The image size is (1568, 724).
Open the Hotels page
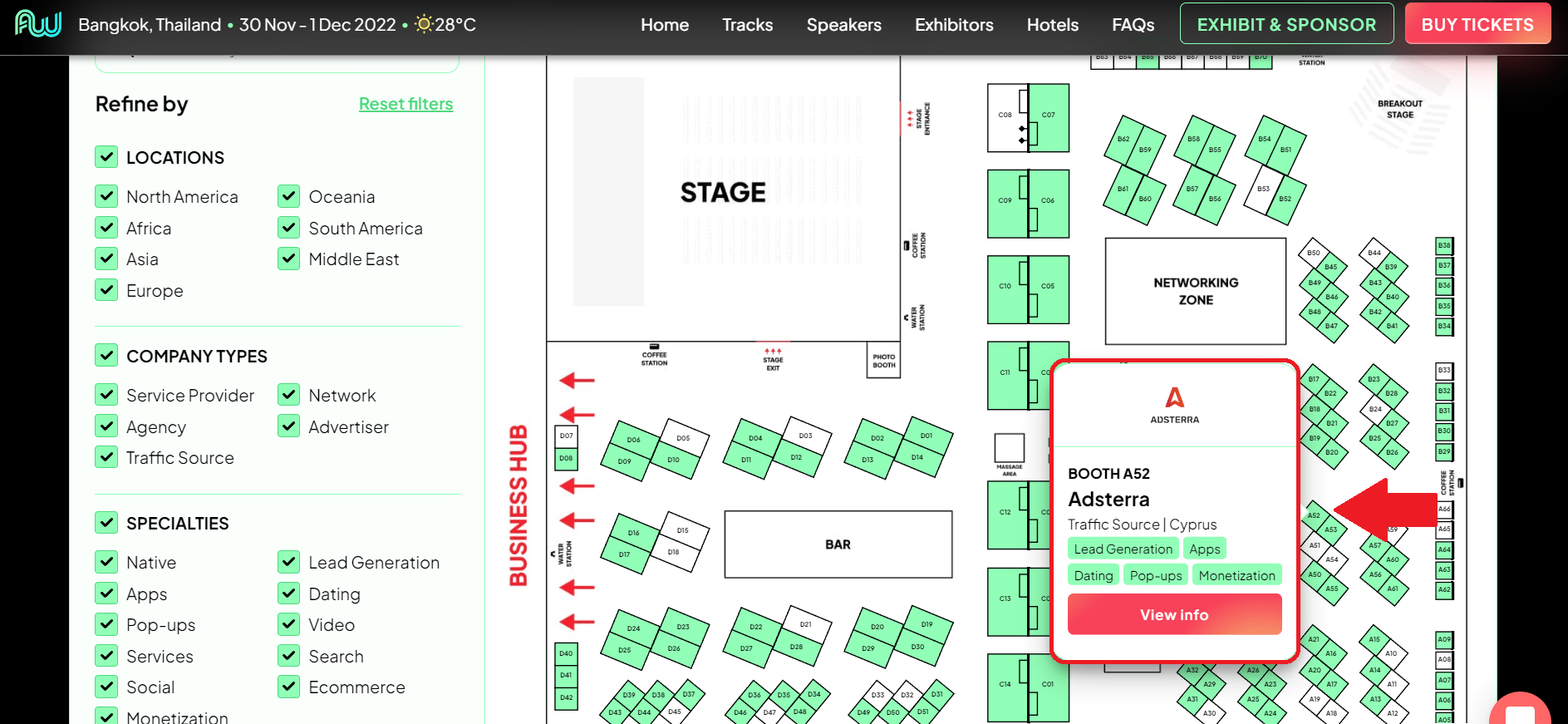pyautogui.click(x=1052, y=25)
